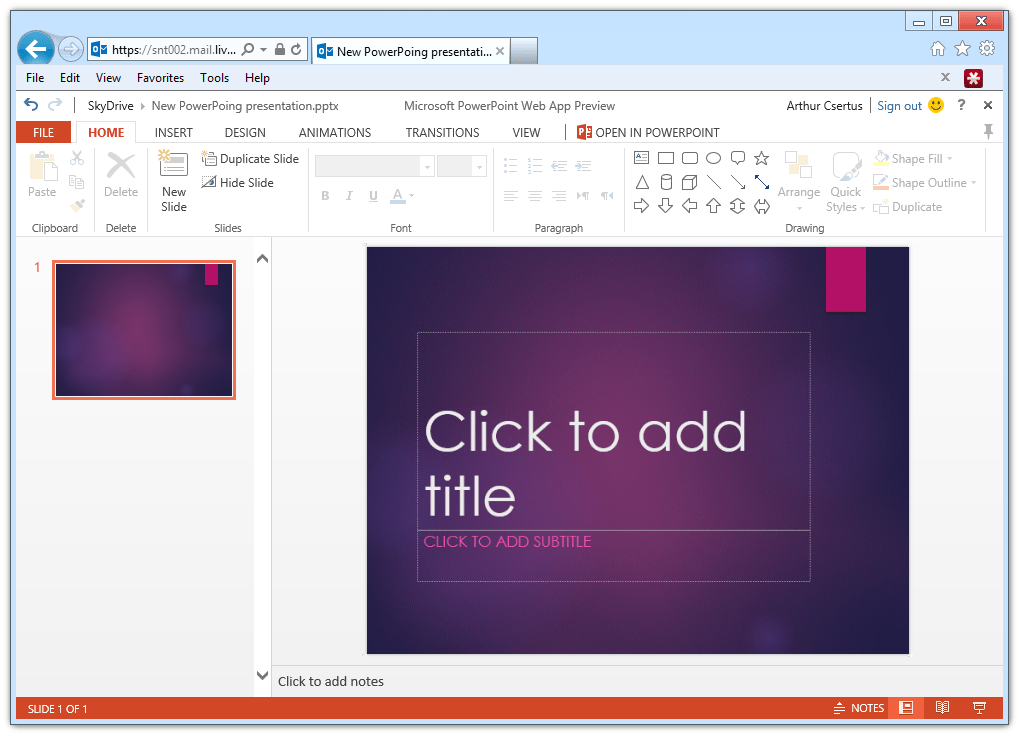This screenshot has width=1019, height=736.
Task: Click the Copy icon in Clipboard group
Action: (x=77, y=182)
